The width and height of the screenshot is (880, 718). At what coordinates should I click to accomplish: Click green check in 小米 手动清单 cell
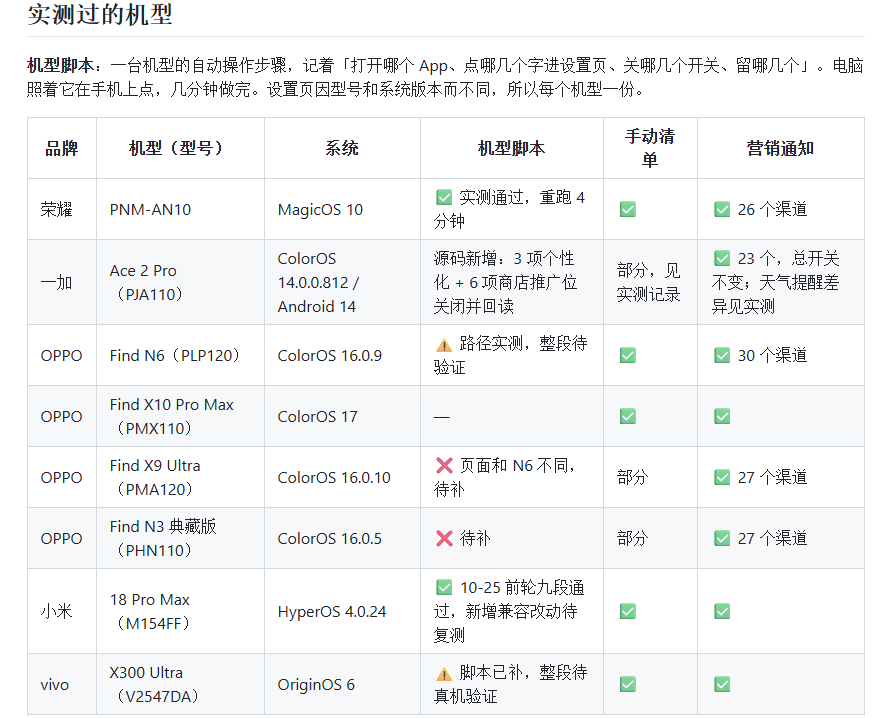coord(627,611)
